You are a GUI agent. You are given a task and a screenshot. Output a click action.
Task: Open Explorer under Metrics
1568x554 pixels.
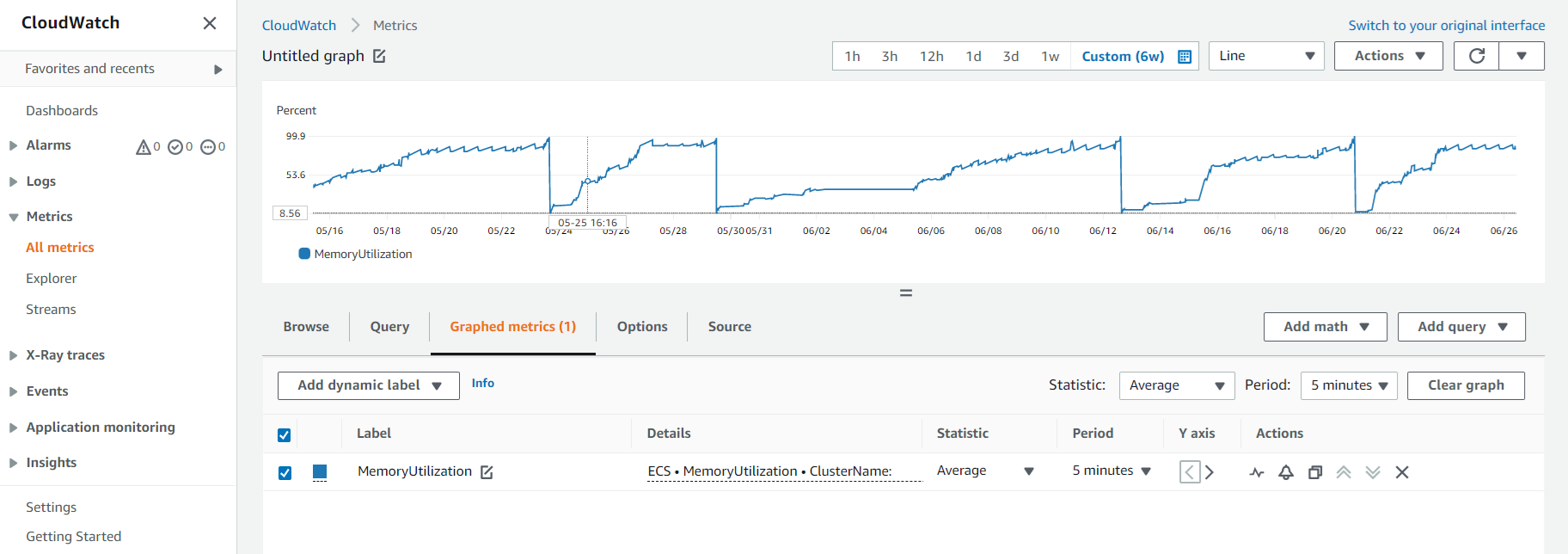pyautogui.click(x=52, y=279)
